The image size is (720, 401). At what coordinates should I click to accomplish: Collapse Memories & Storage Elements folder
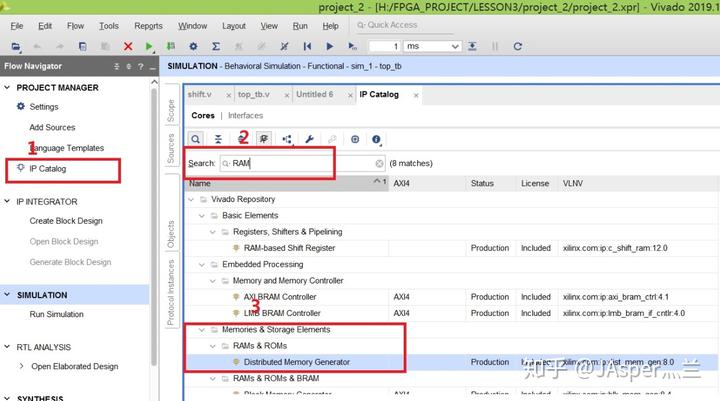coord(202,330)
